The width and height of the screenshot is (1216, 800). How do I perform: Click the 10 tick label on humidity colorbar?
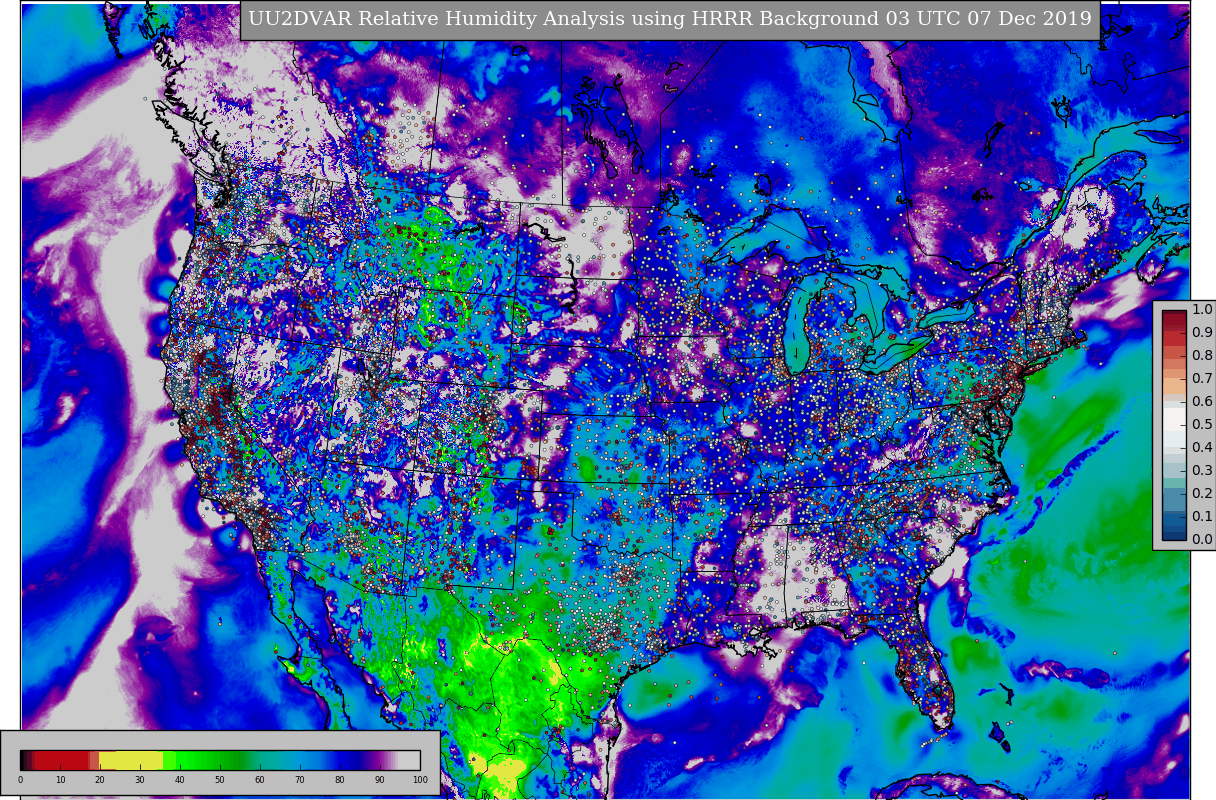(60, 780)
